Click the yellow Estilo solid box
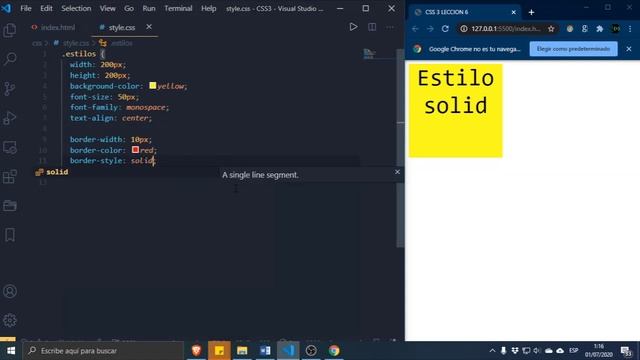 tap(456, 110)
